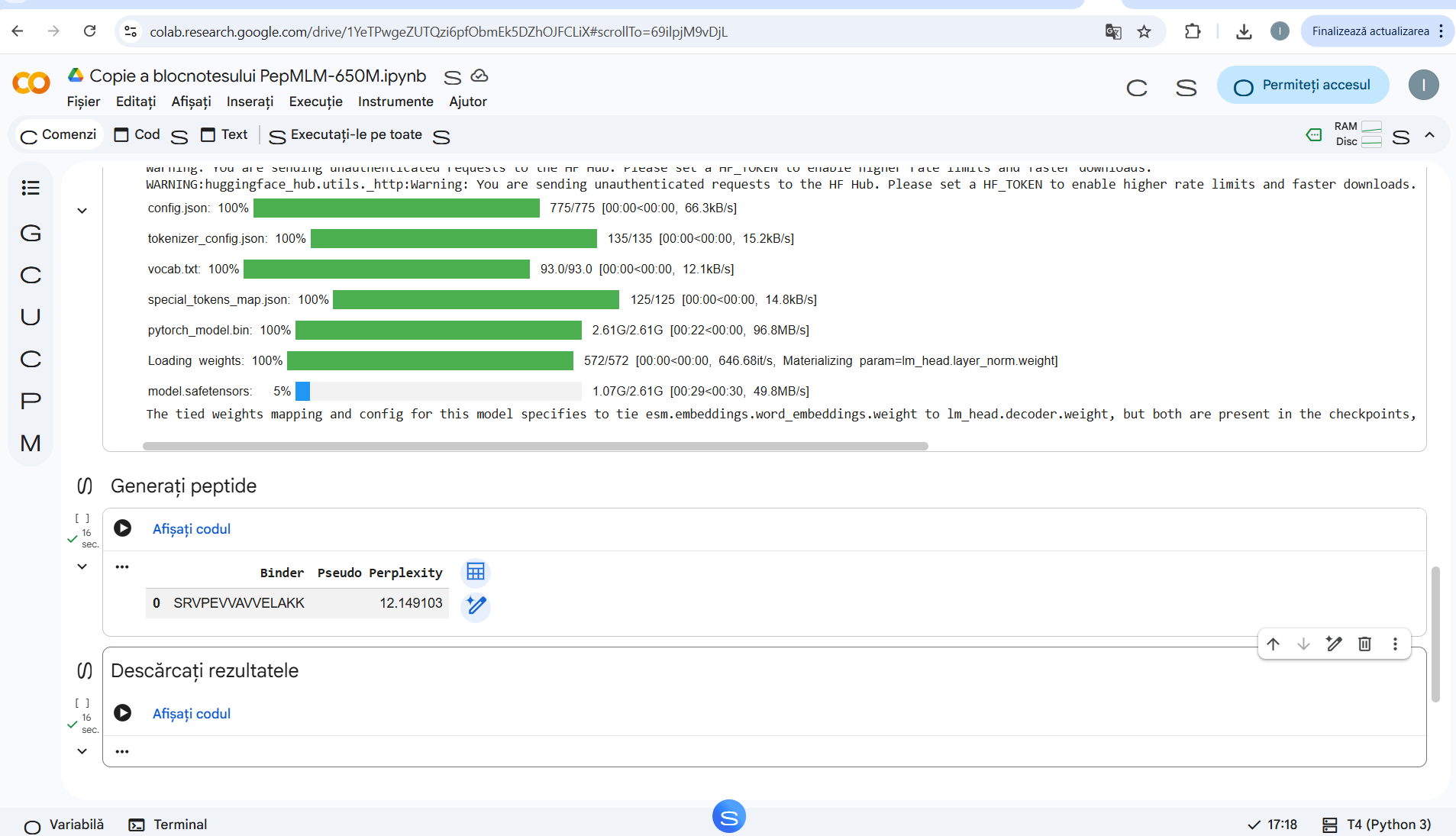This screenshot has width=1456, height=836.
Task: Open the Ajutor menu
Action: [468, 102]
